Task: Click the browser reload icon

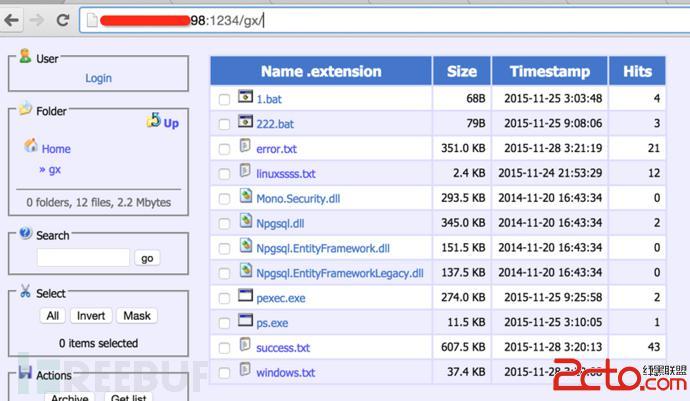Action: [x=62, y=20]
